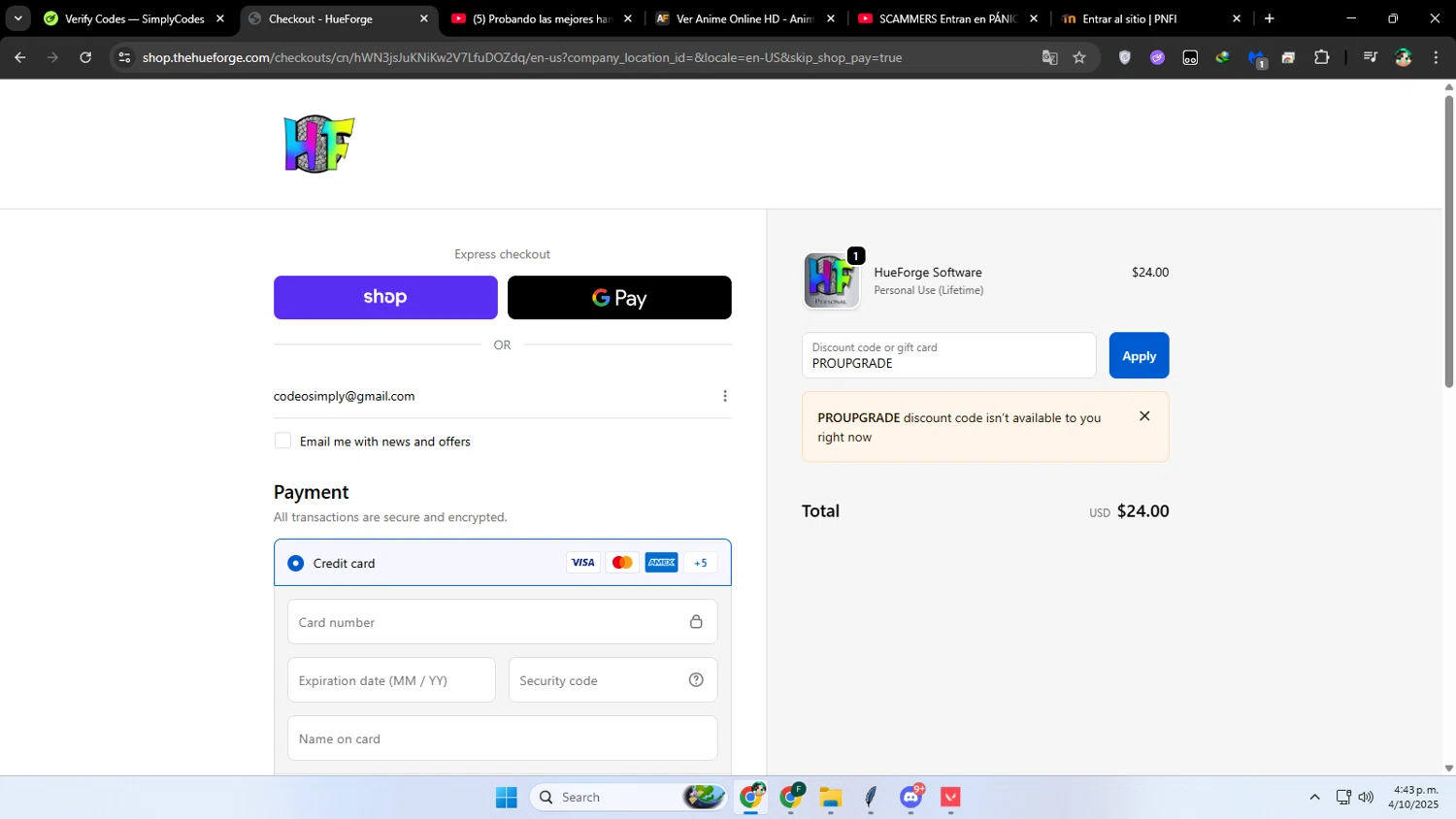Screen dimensions: 1456x819
Task: Click the scrollbar down arrow
Action: pos(1448,768)
